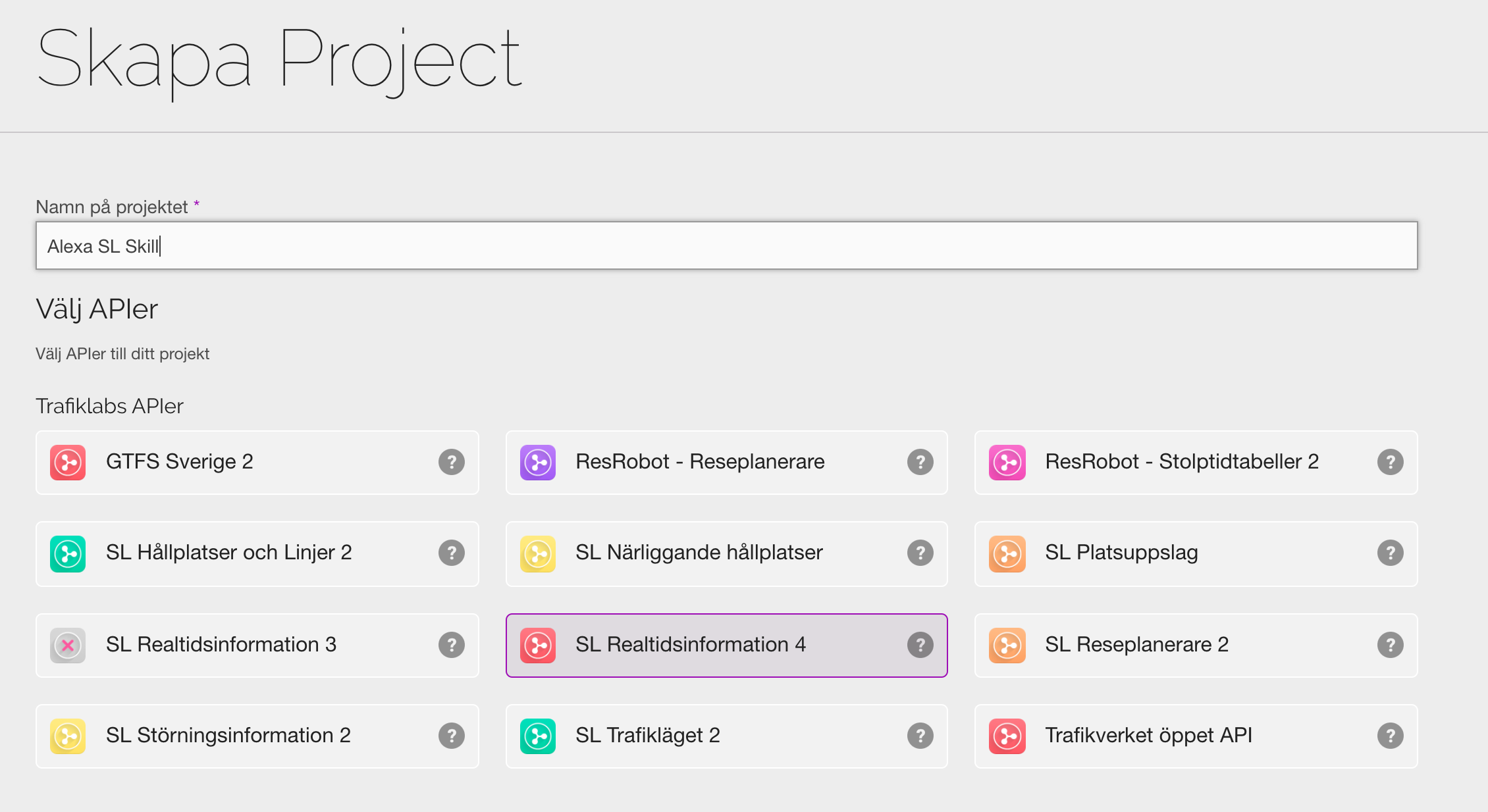
Task: Open help for Trafikverket öppet API
Action: [1390, 736]
